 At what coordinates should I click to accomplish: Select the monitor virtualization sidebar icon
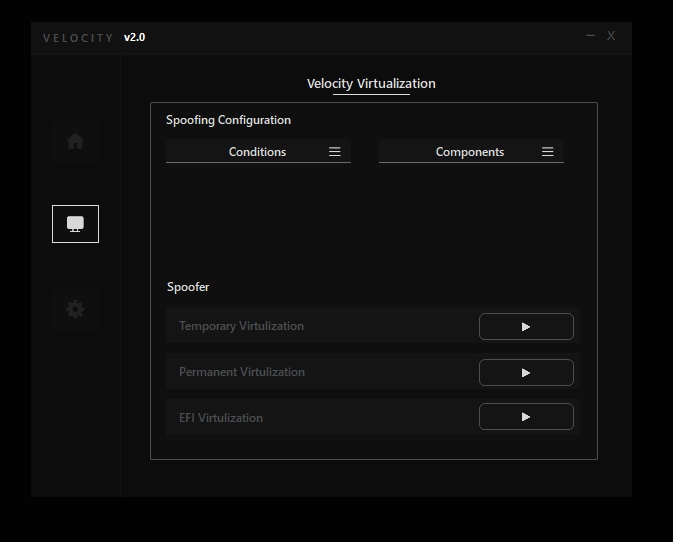click(75, 224)
